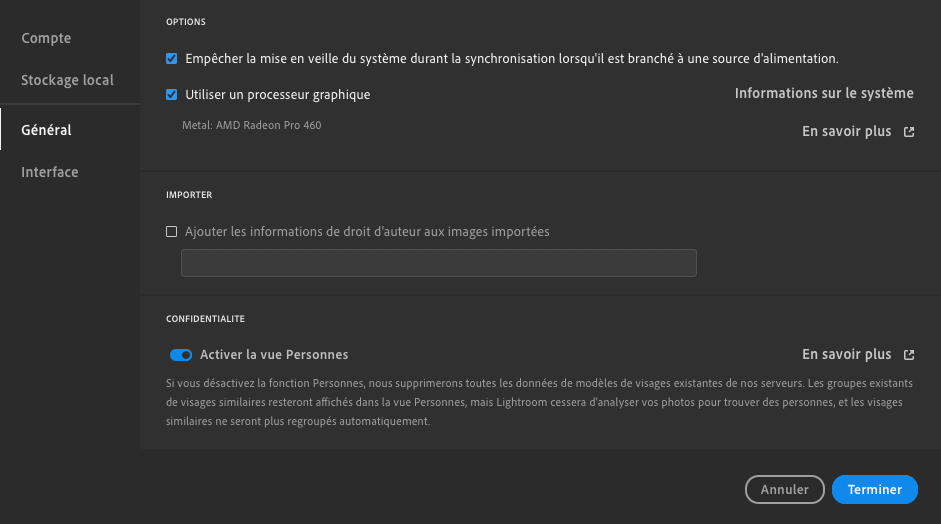
Task: Open external link icon beside graphics processor info
Action: click(909, 132)
